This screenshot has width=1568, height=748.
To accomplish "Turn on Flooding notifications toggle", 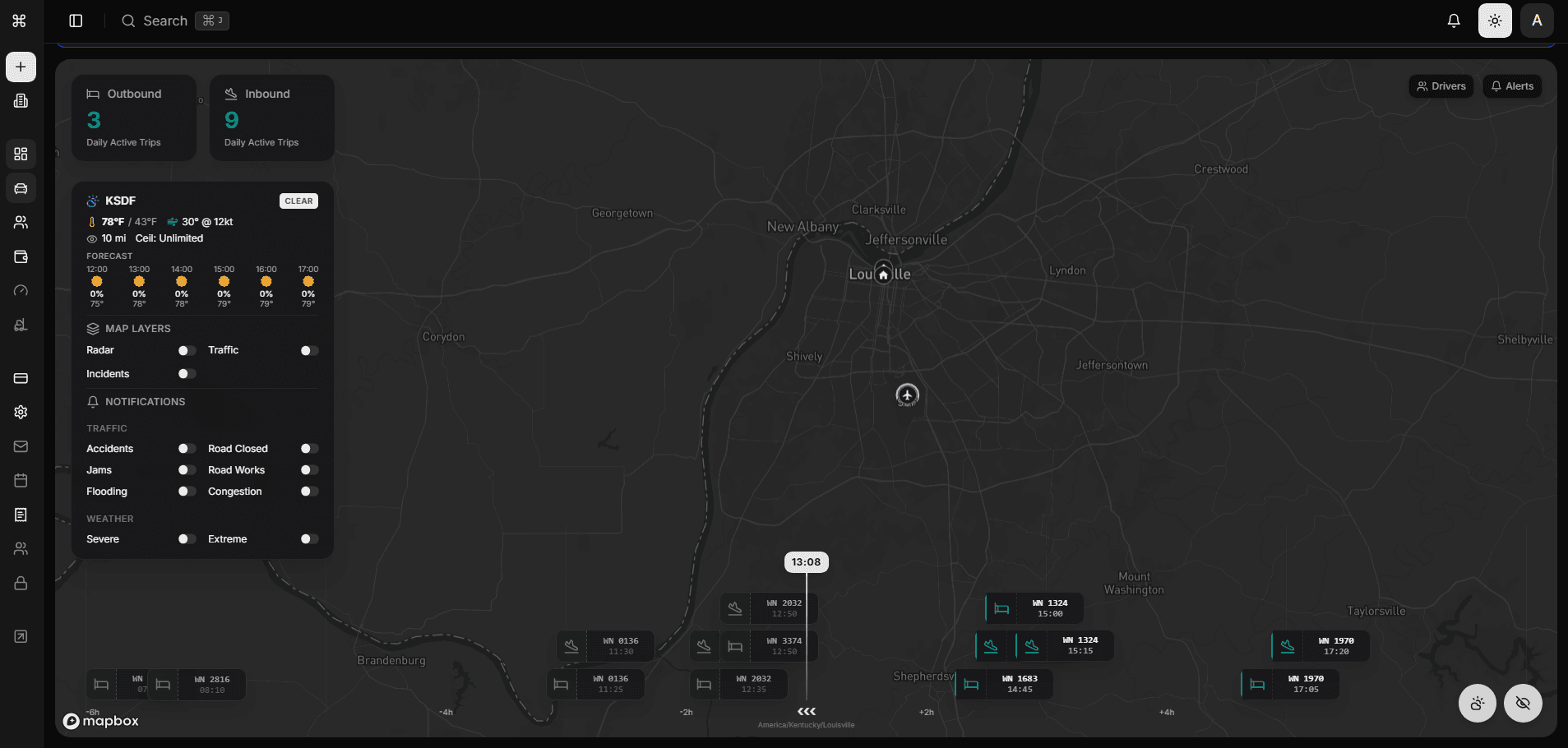I will click(187, 492).
